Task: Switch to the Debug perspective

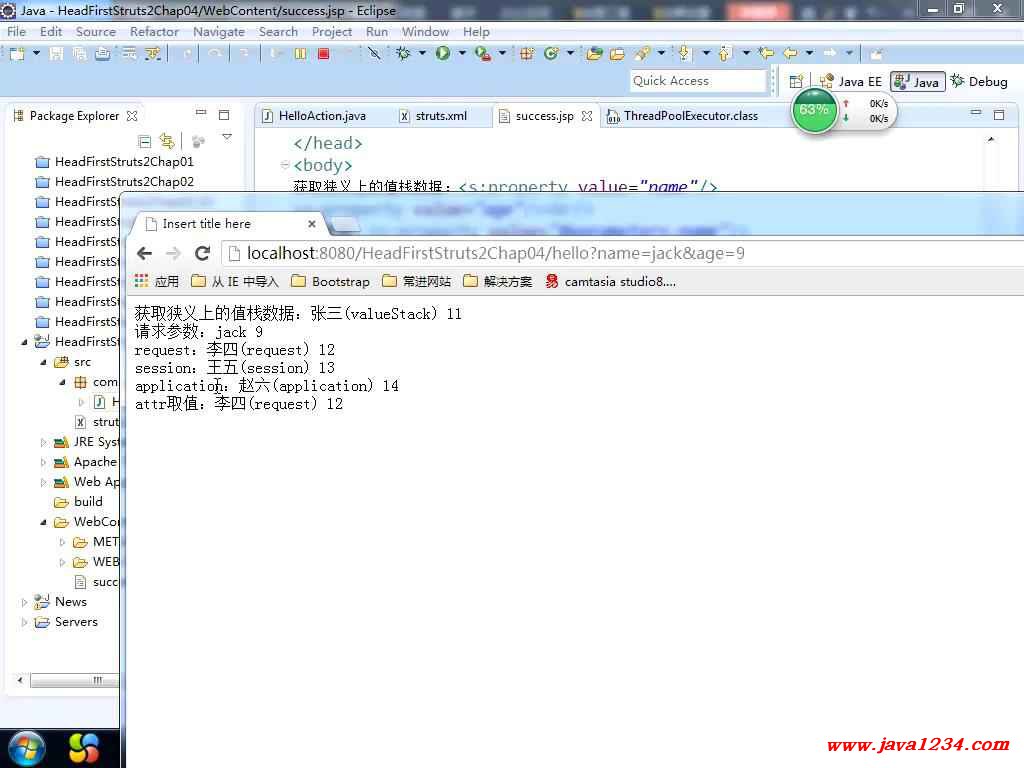Action: click(x=979, y=82)
